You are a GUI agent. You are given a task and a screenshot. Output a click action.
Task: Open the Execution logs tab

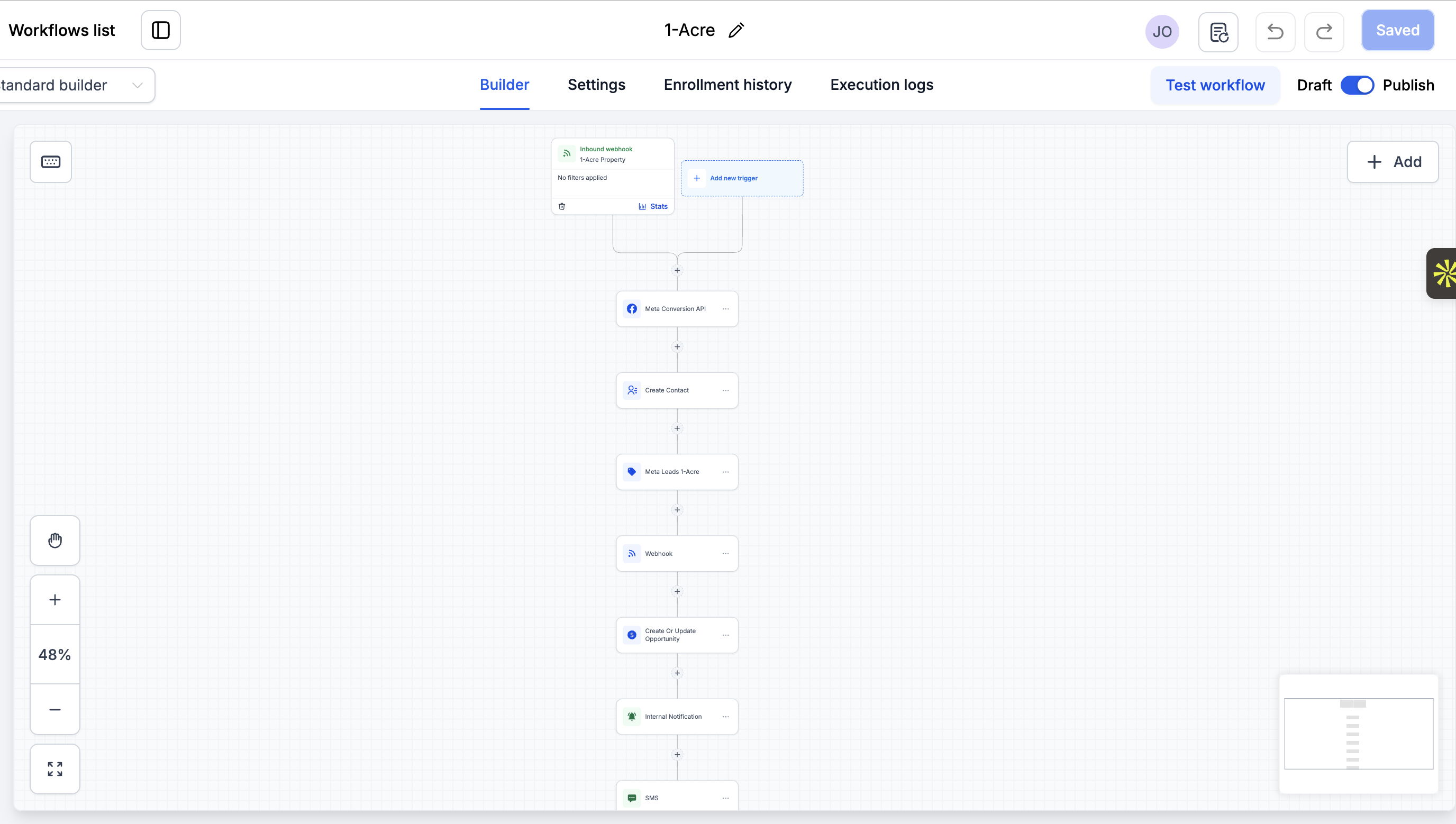881,85
